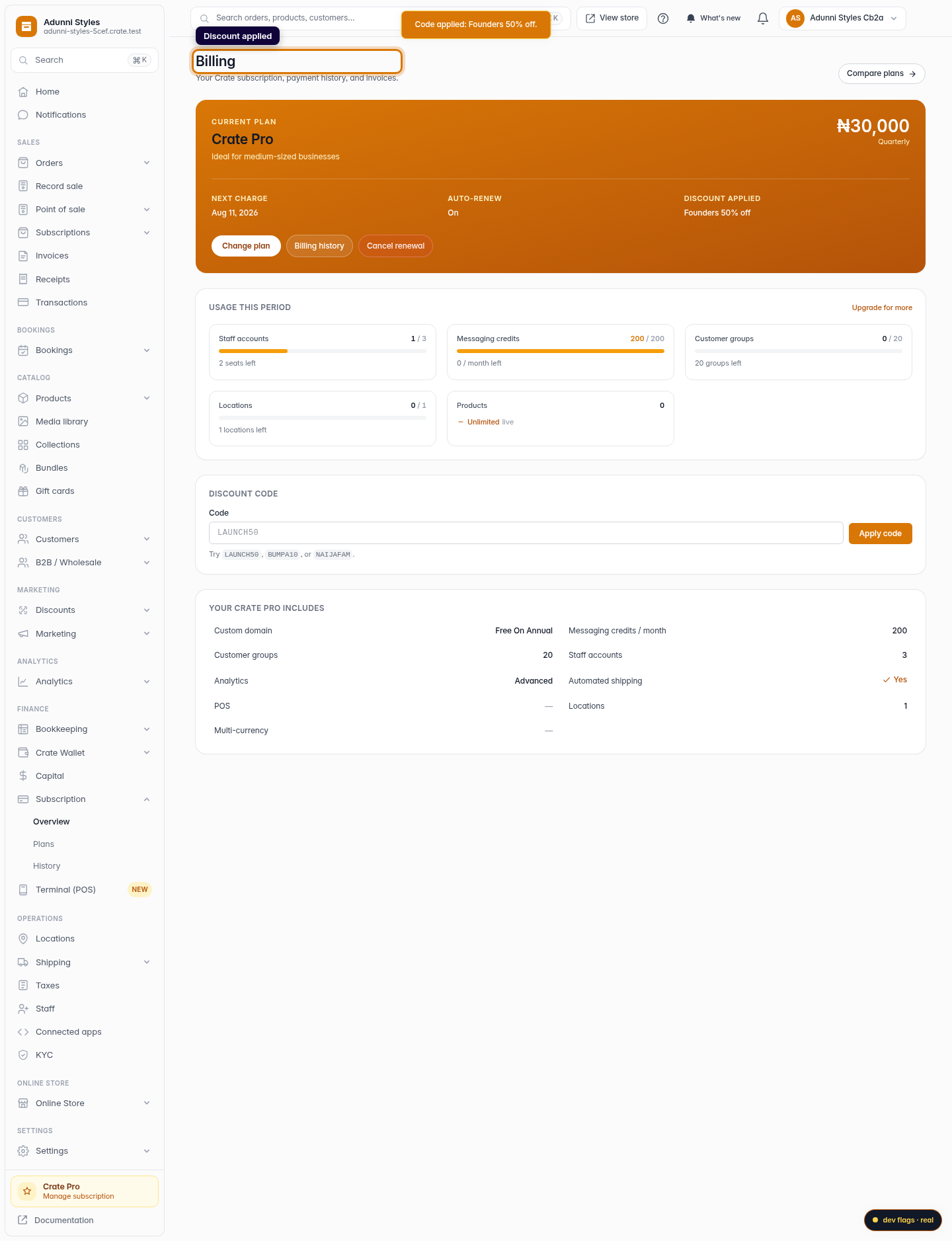
Task: Click the Change plan button
Action: 246,246
